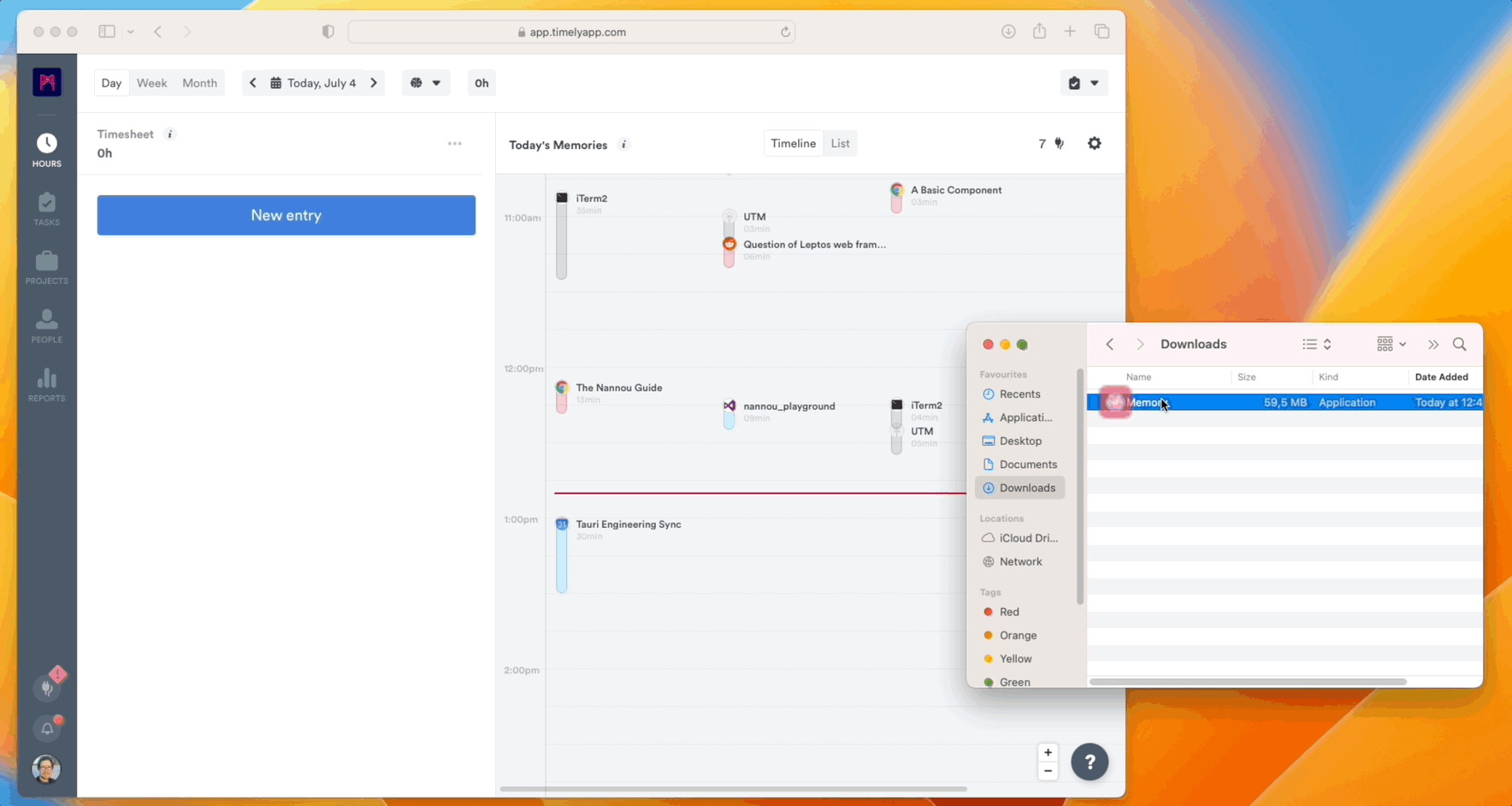Switch memories view to List
This screenshot has height=806, width=1512.
840,144
